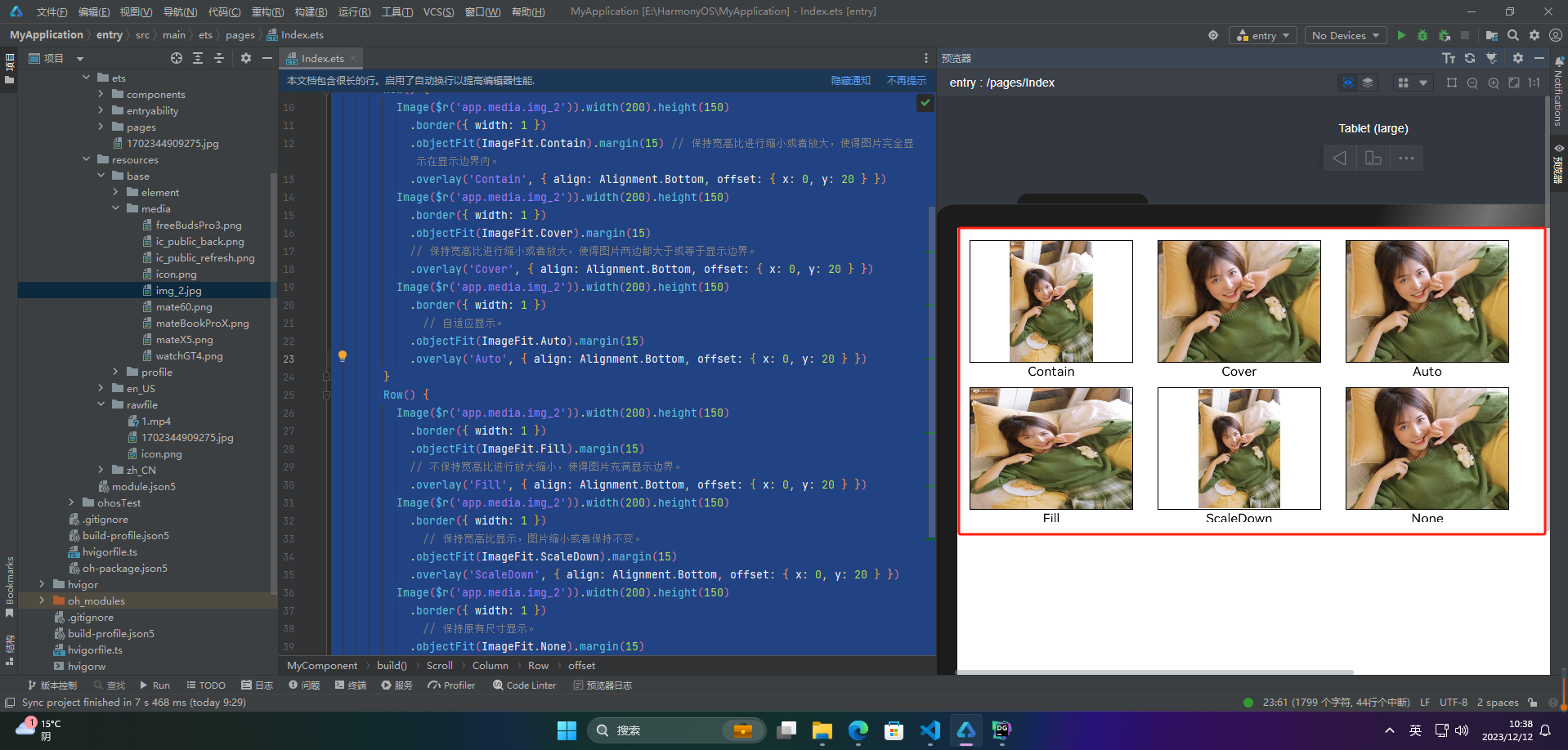Toggle the inspector eye mode in previewer

click(1348, 83)
